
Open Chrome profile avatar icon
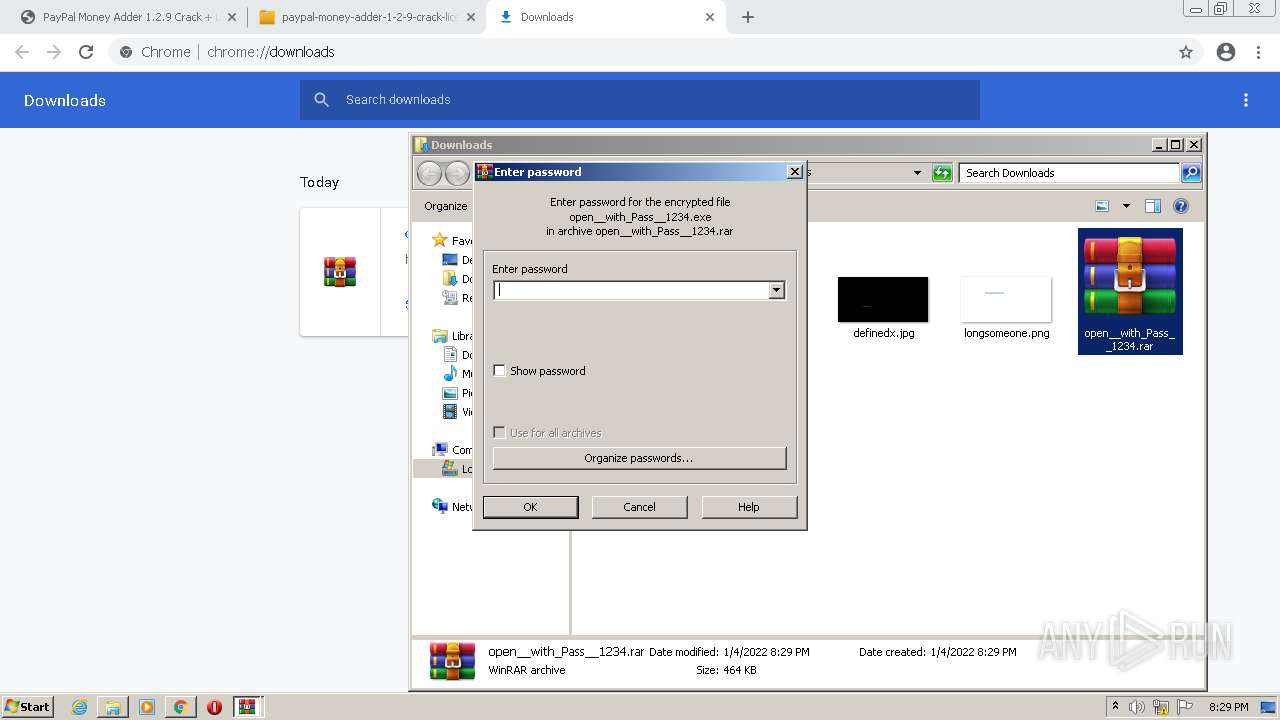(x=1226, y=52)
